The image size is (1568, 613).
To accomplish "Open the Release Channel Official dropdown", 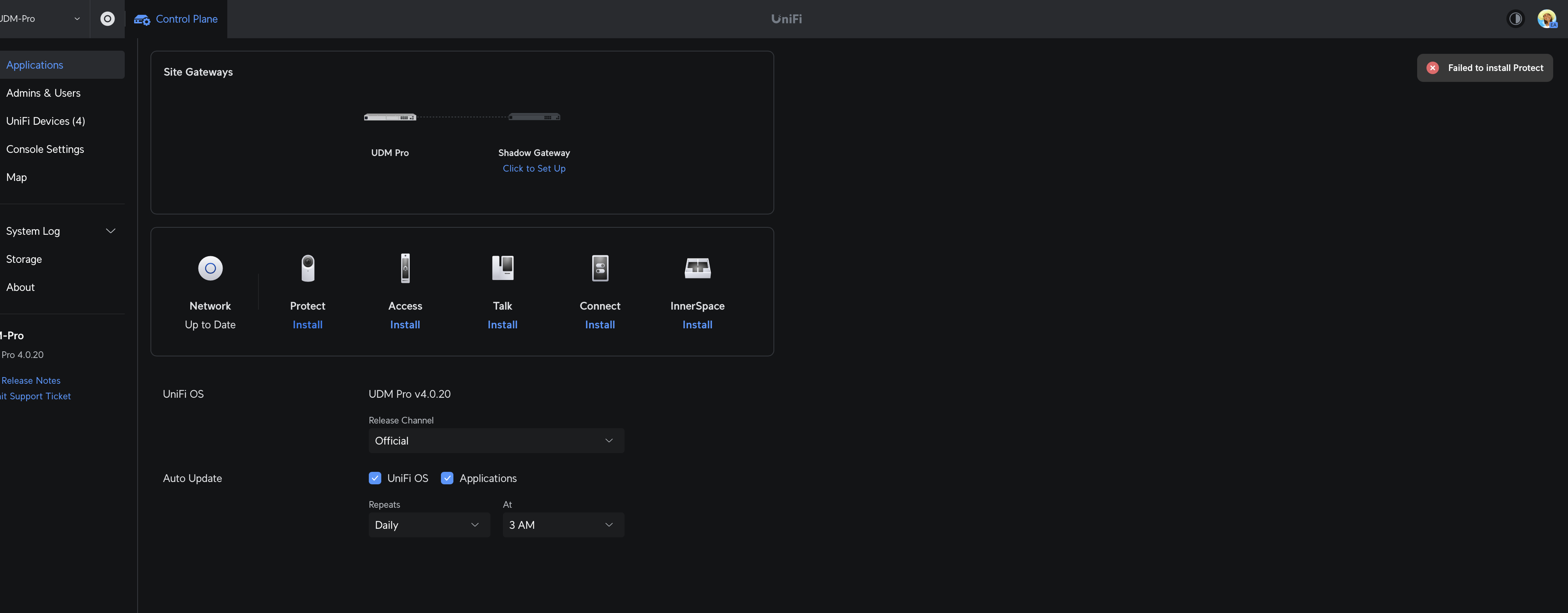I will [x=496, y=441].
